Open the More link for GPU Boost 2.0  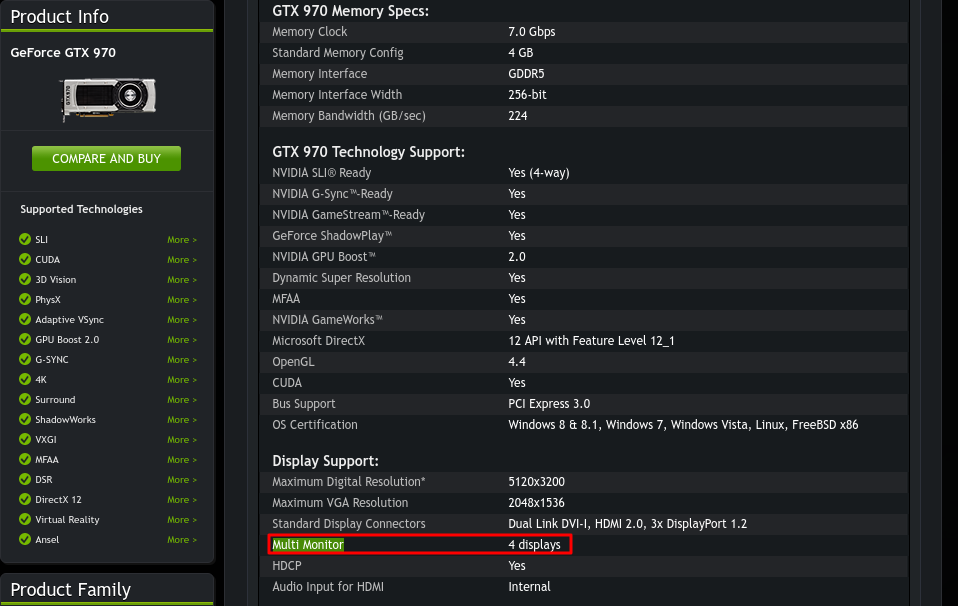click(182, 340)
